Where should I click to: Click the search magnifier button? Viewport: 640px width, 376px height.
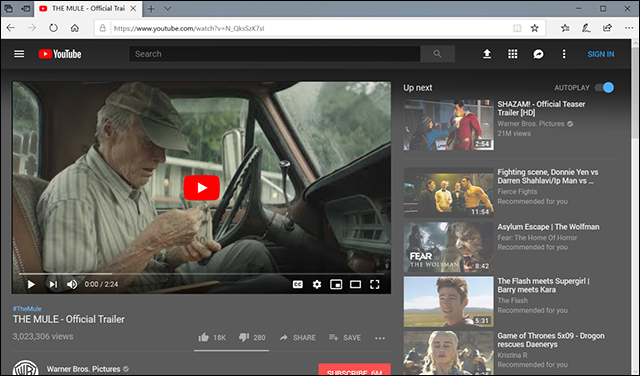coord(438,54)
